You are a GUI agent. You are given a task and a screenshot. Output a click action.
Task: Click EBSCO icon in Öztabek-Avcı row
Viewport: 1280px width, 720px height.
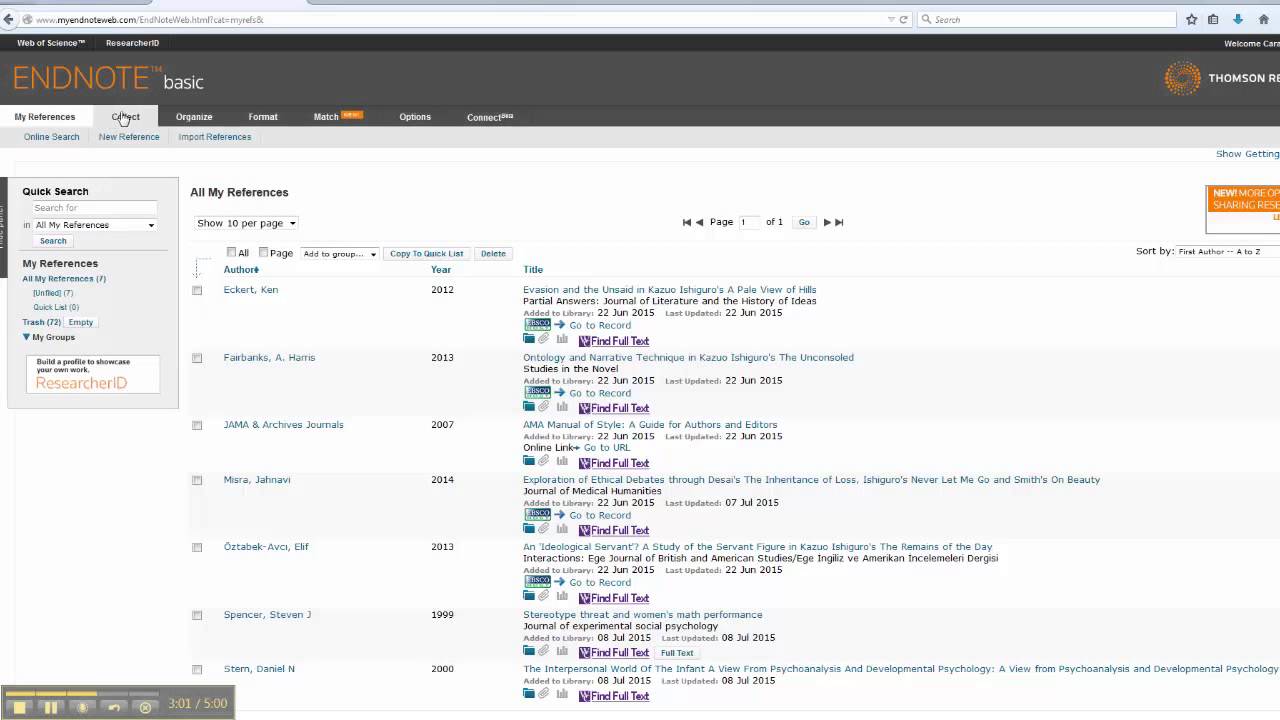click(537, 582)
